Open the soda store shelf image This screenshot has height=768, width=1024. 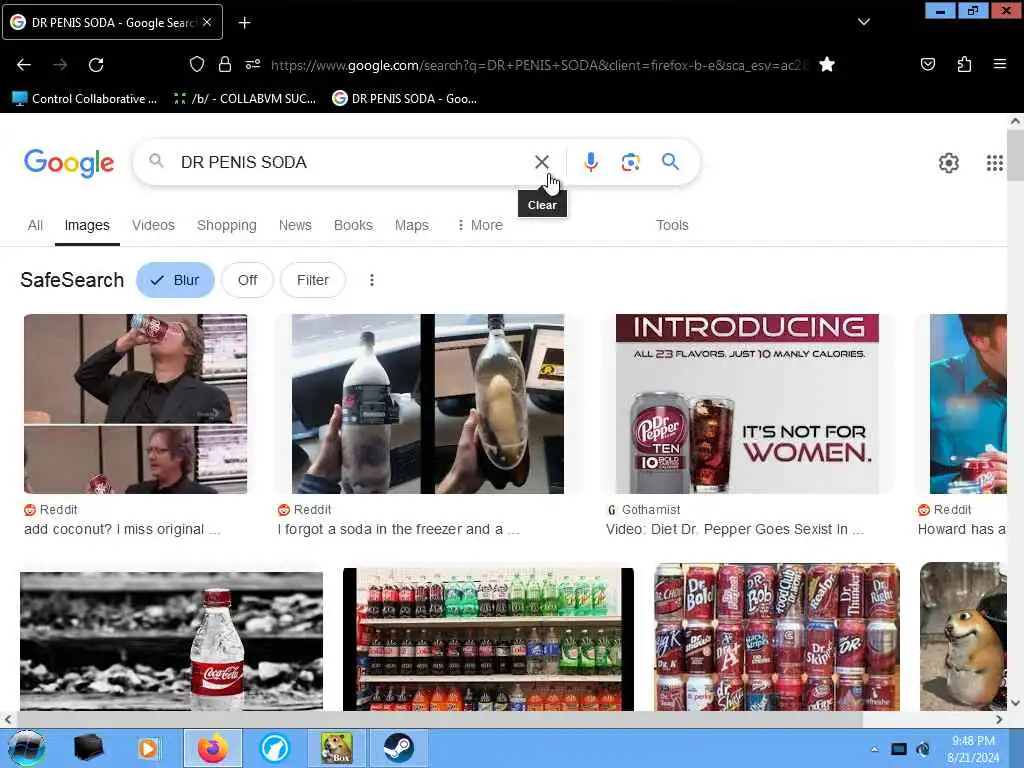488,639
